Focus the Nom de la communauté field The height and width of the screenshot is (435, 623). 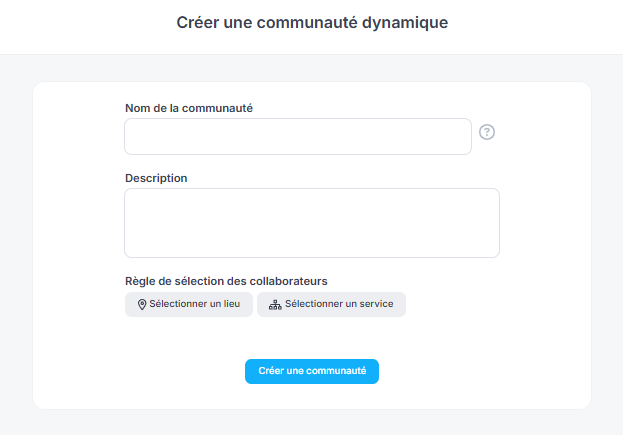[297, 136]
